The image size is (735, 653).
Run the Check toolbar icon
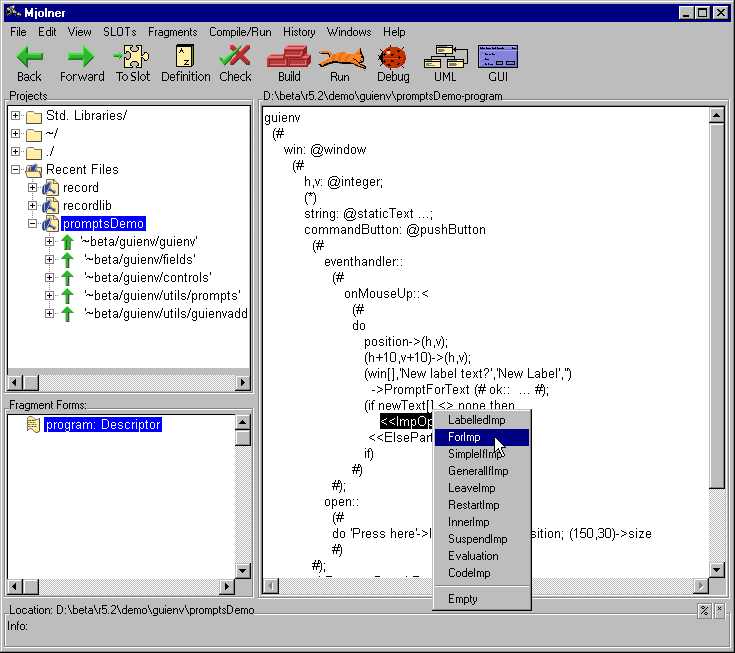point(235,57)
